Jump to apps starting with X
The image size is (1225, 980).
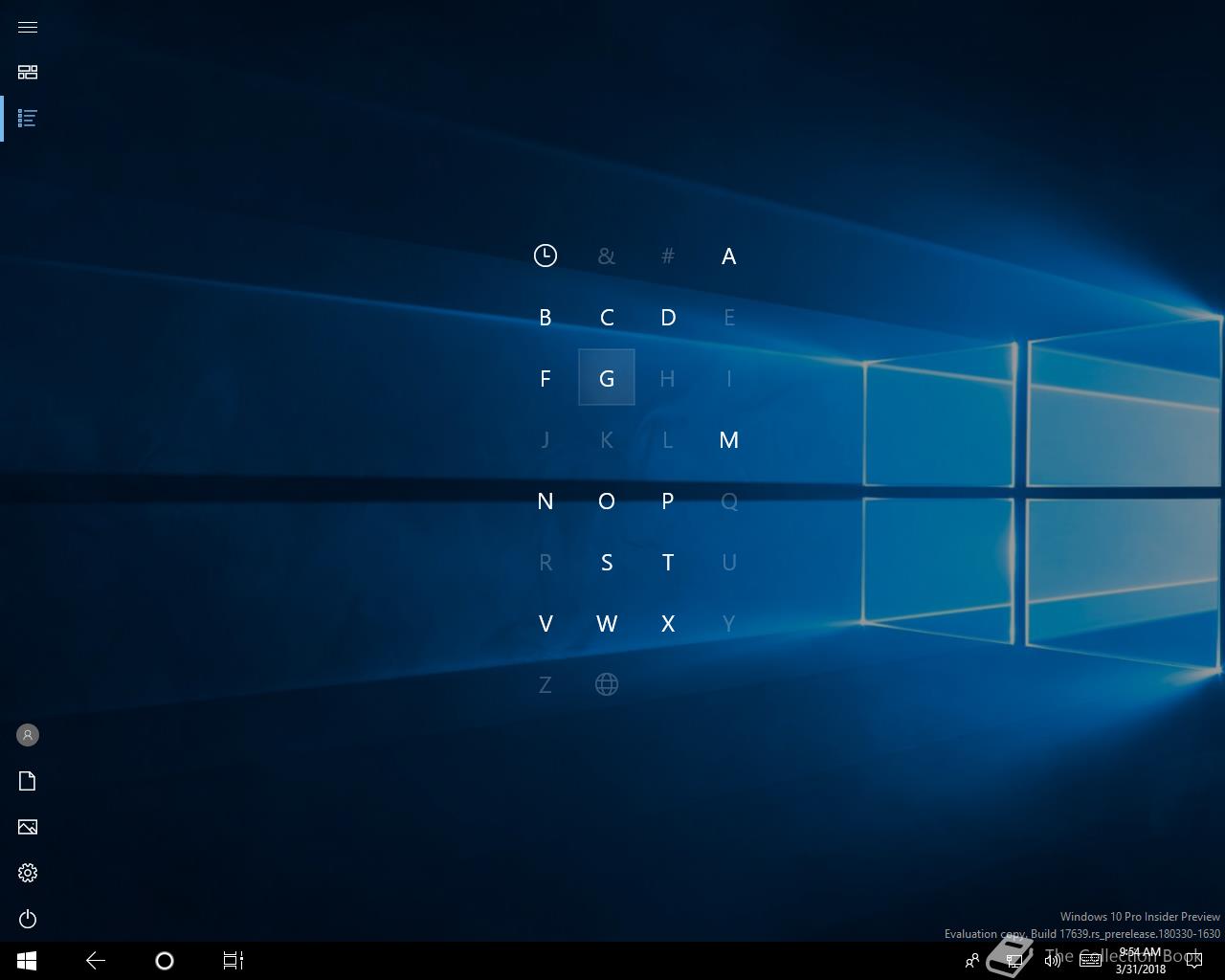click(668, 624)
